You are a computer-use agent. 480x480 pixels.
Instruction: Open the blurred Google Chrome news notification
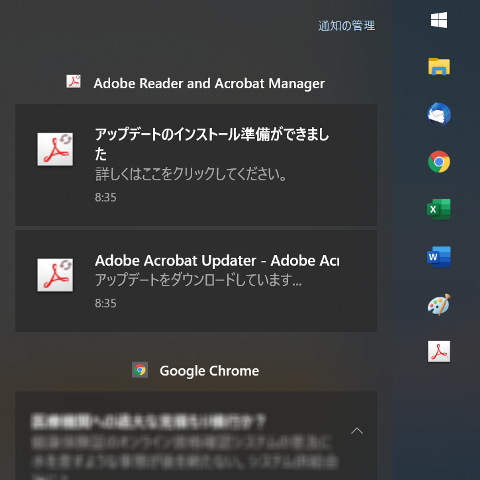pyautogui.click(x=196, y=436)
